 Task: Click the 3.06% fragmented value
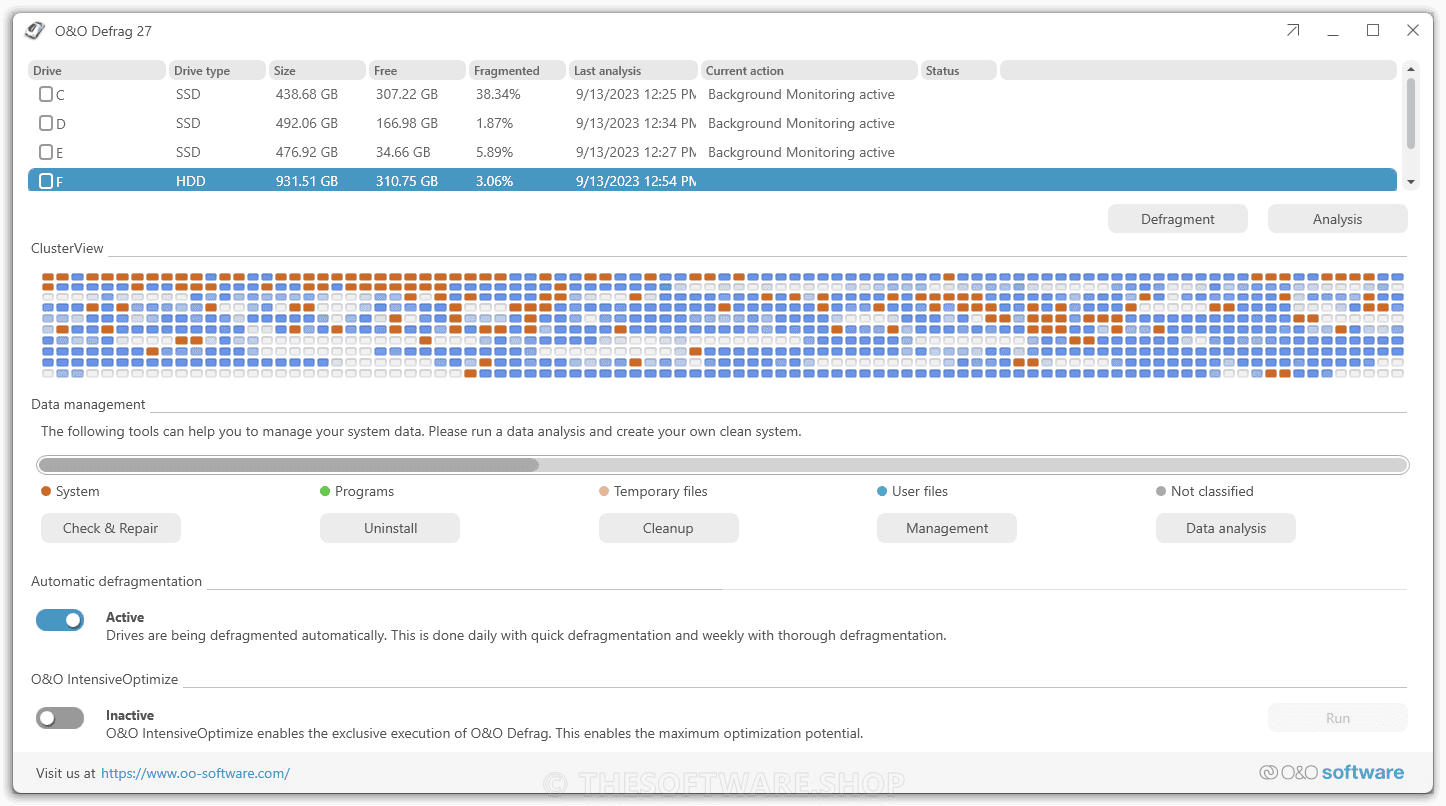pyautogui.click(x=494, y=181)
